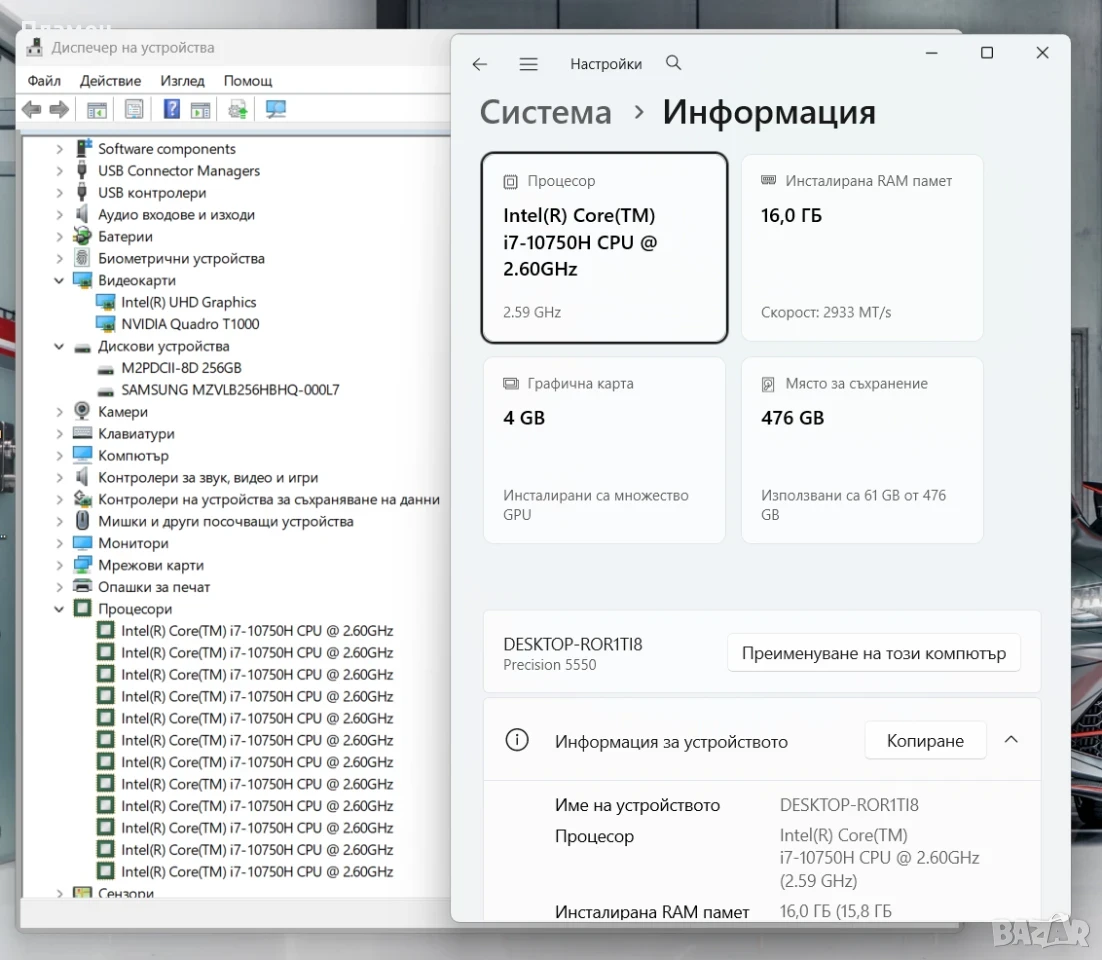
Task: Click Scan for hardware changes monitor icon
Action: (x=276, y=109)
